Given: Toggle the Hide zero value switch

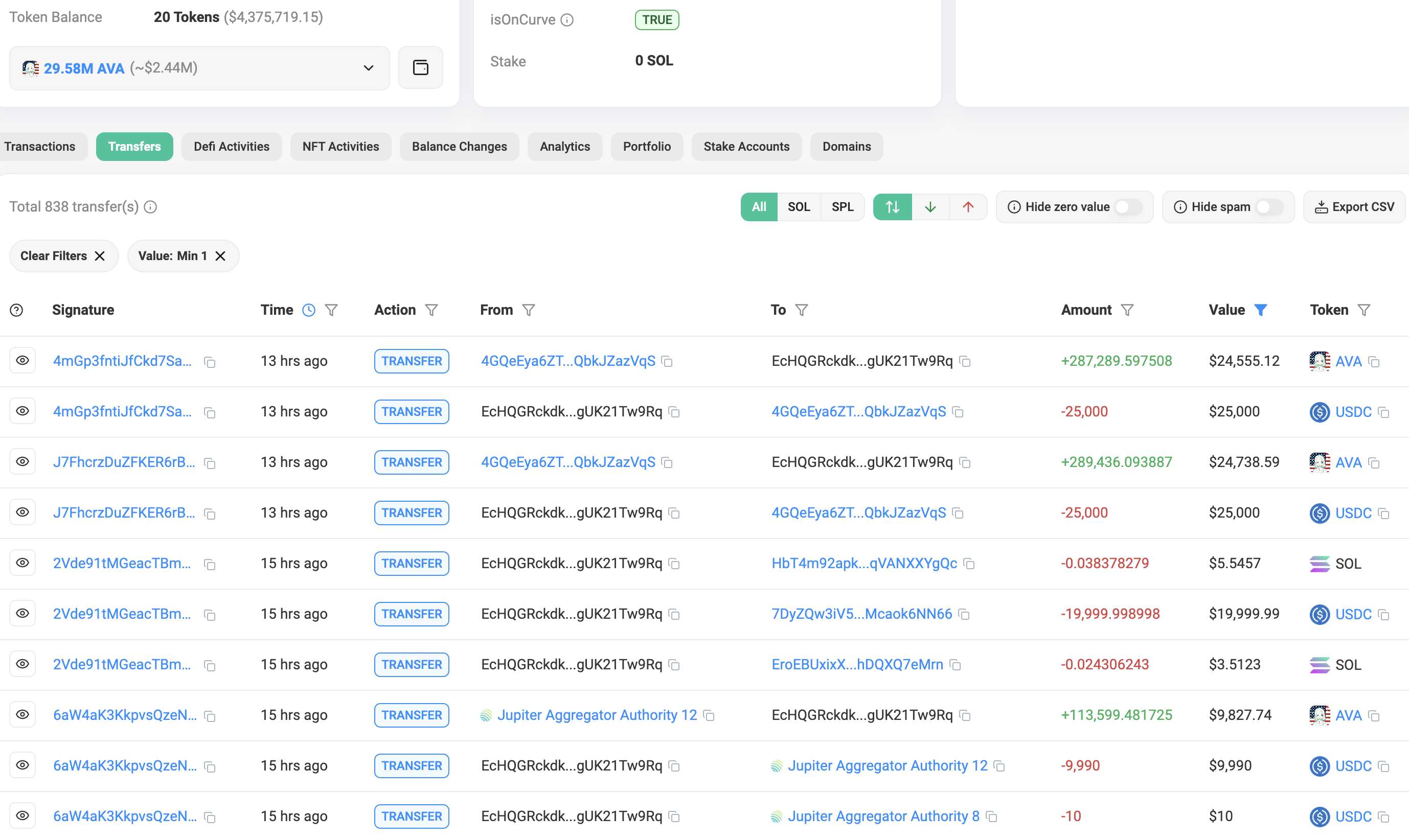Looking at the screenshot, I should click(x=1127, y=207).
